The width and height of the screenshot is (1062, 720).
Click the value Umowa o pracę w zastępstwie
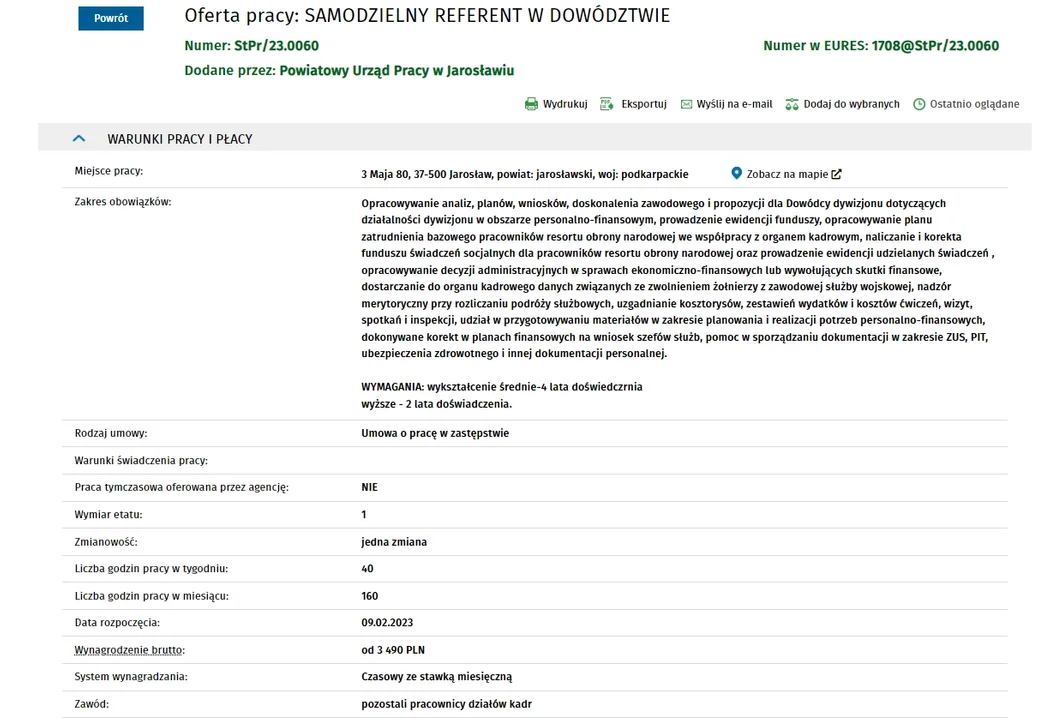tap(435, 433)
